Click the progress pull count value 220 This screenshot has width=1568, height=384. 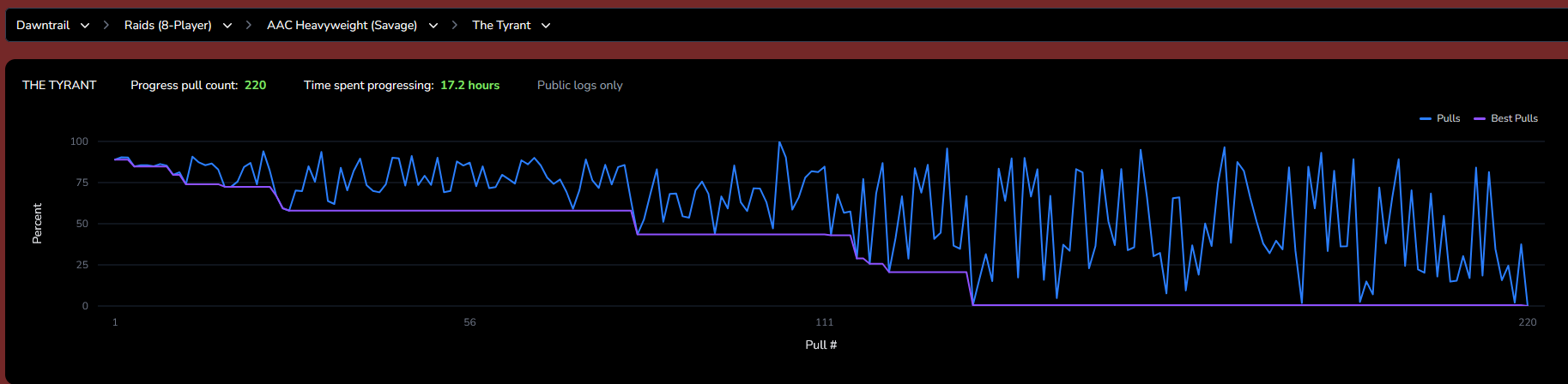(256, 85)
